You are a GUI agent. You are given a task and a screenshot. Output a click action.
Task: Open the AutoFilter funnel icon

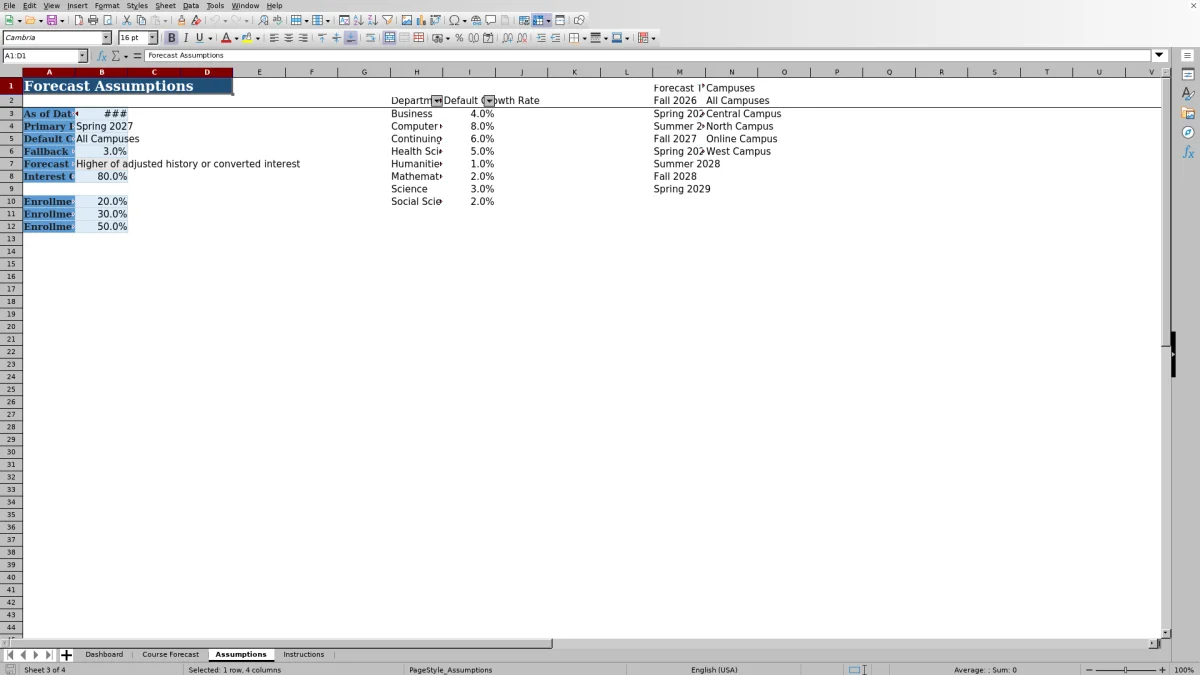[387, 20]
